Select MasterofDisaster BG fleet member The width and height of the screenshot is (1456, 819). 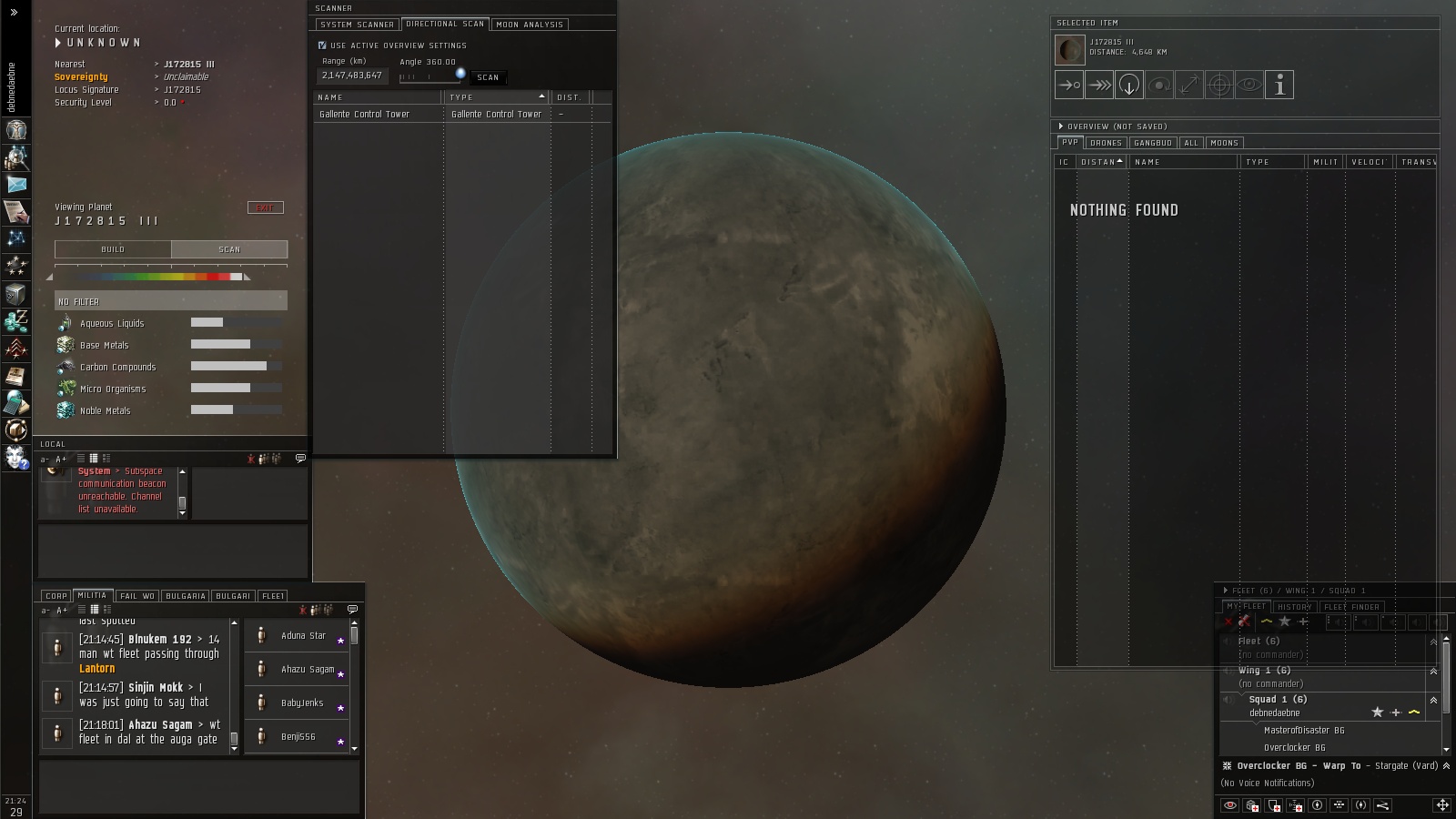[1304, 731]
